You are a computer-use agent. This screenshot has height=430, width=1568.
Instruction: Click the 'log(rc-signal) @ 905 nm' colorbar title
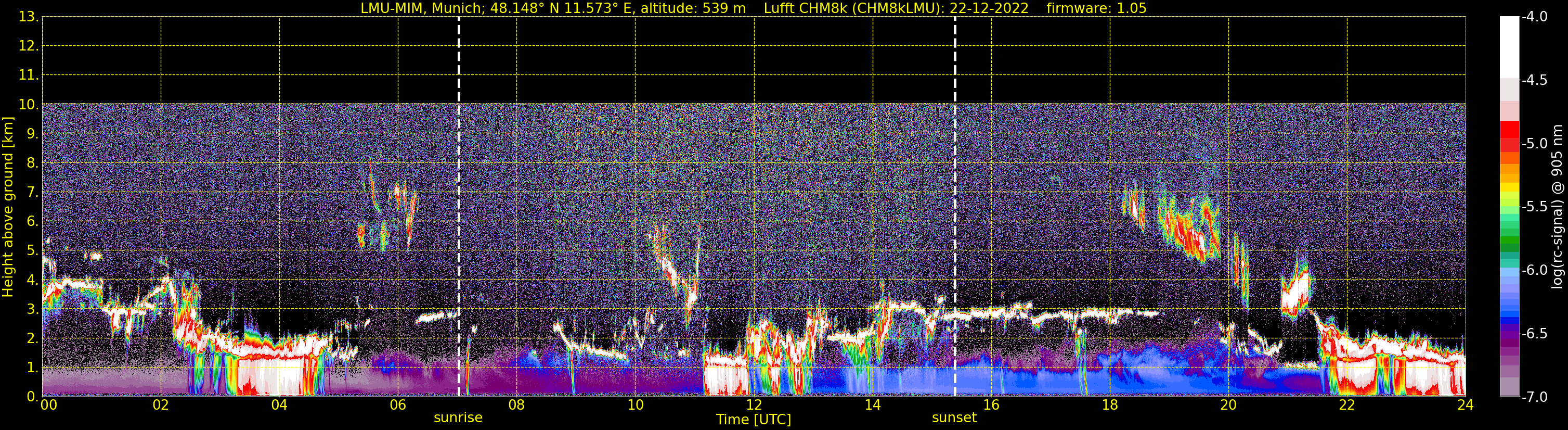tap(1557, 207)
